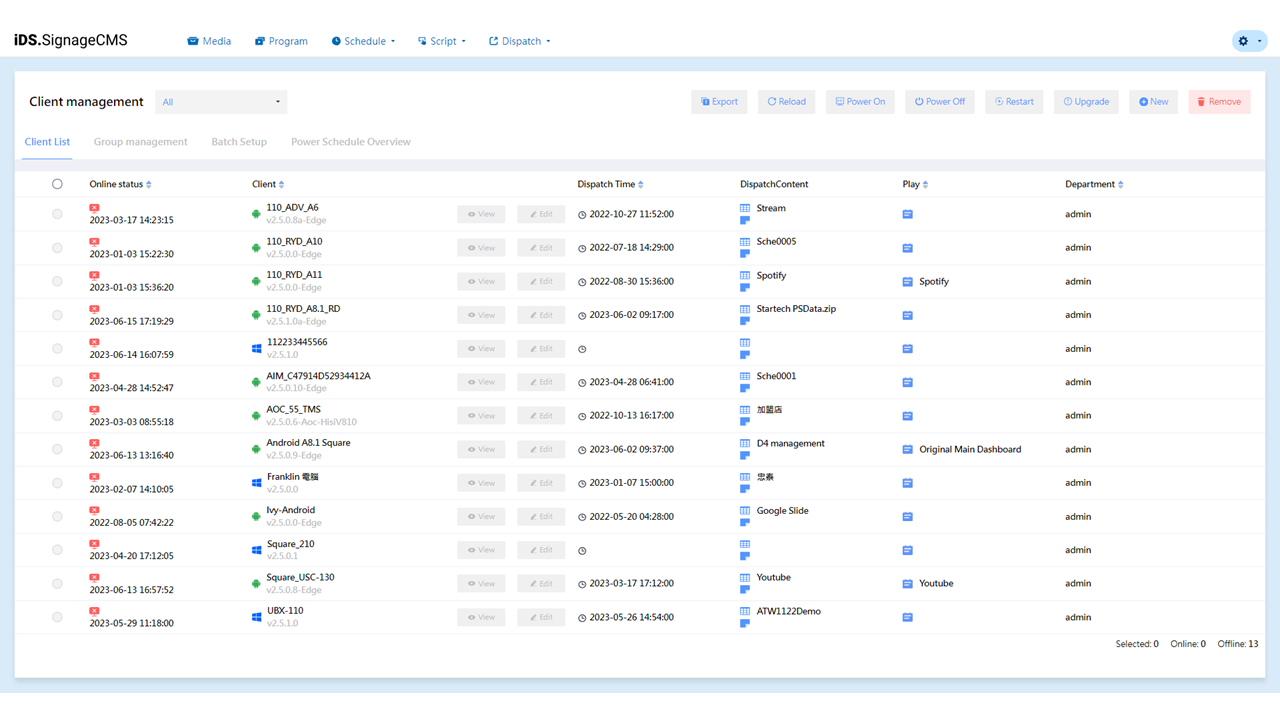Viewport: 1280px width, 720px height.
Task: Open the Power Schedule Overview tab
Action: pyautogui.click(x=350, y=142)
